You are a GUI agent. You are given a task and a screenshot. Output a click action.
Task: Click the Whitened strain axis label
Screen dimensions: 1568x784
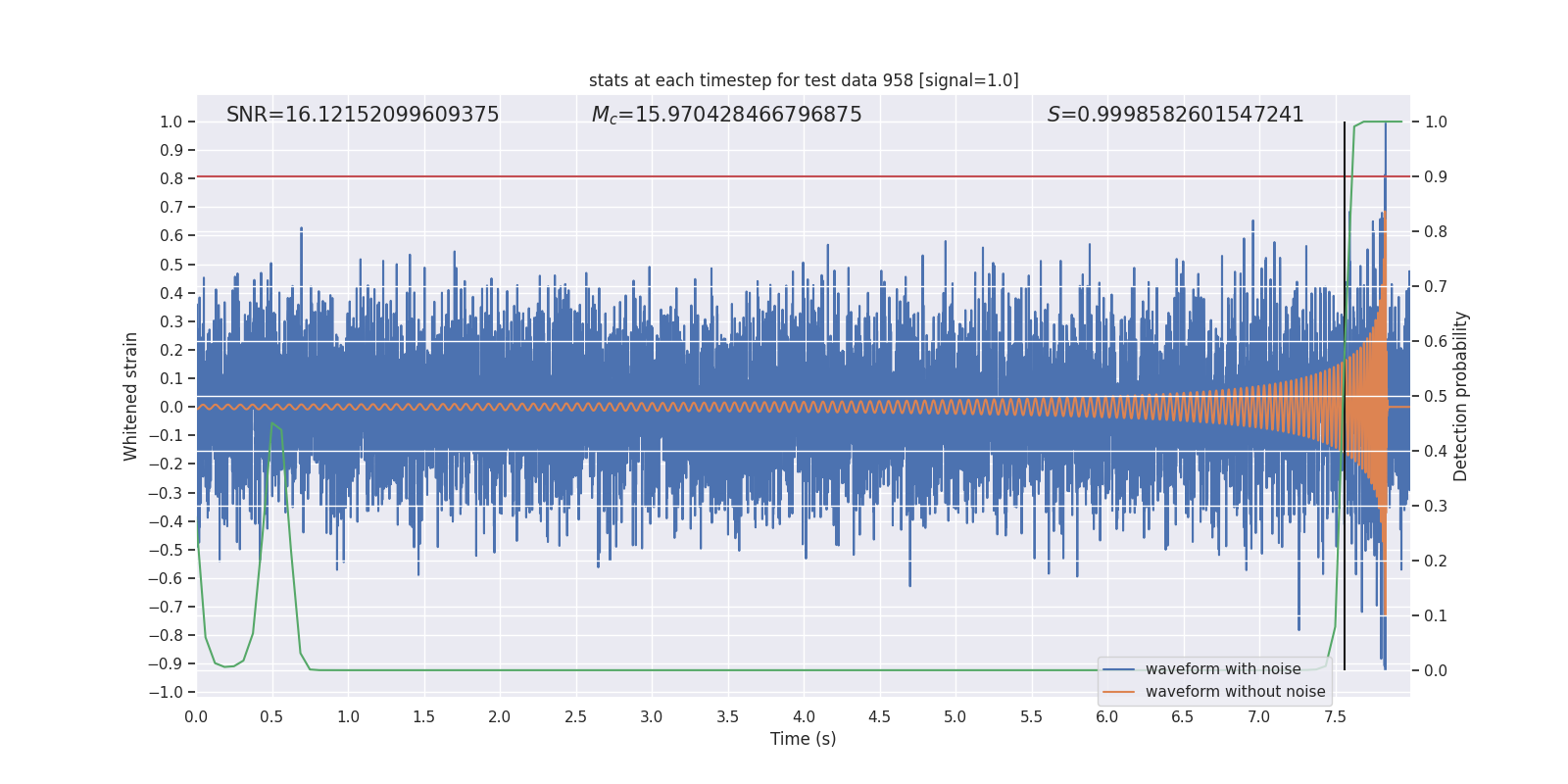click(x=131, y=396)
